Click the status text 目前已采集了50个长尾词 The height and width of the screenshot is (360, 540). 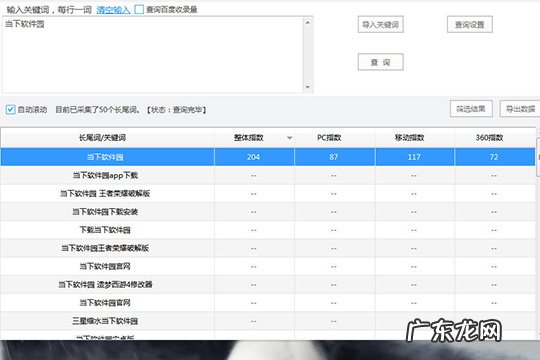(97, 110)
